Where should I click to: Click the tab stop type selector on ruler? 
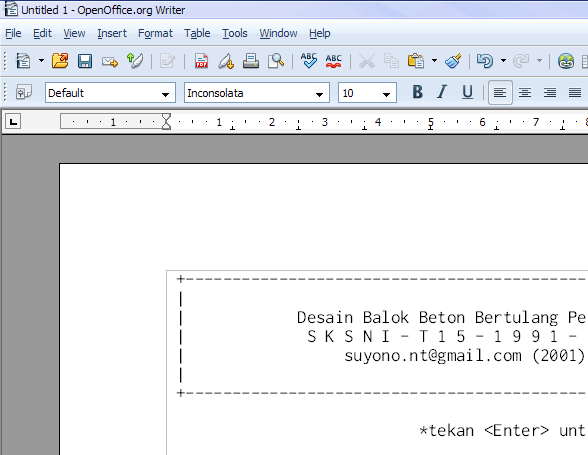point(13,122)
